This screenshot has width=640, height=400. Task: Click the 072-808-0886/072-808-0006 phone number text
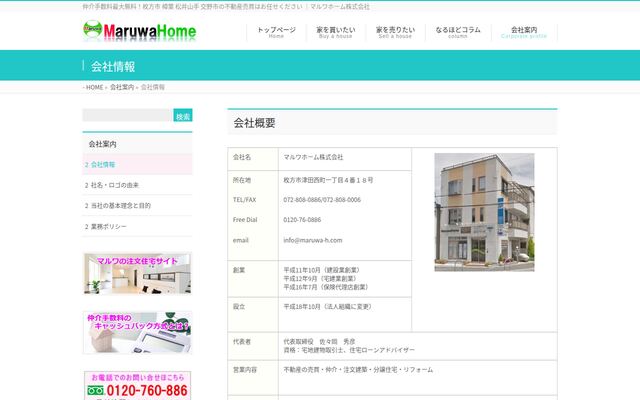click(322, 200)
